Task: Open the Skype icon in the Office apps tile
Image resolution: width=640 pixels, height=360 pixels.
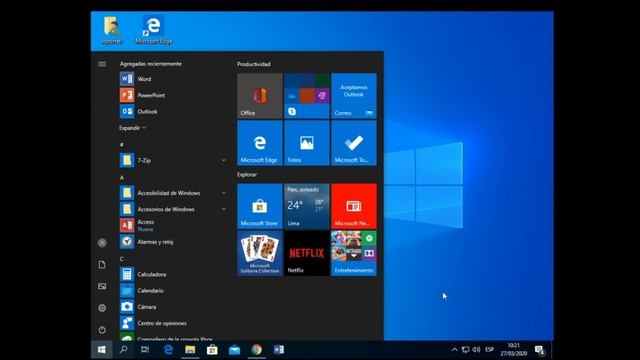Action: click(x=292, y=111)
